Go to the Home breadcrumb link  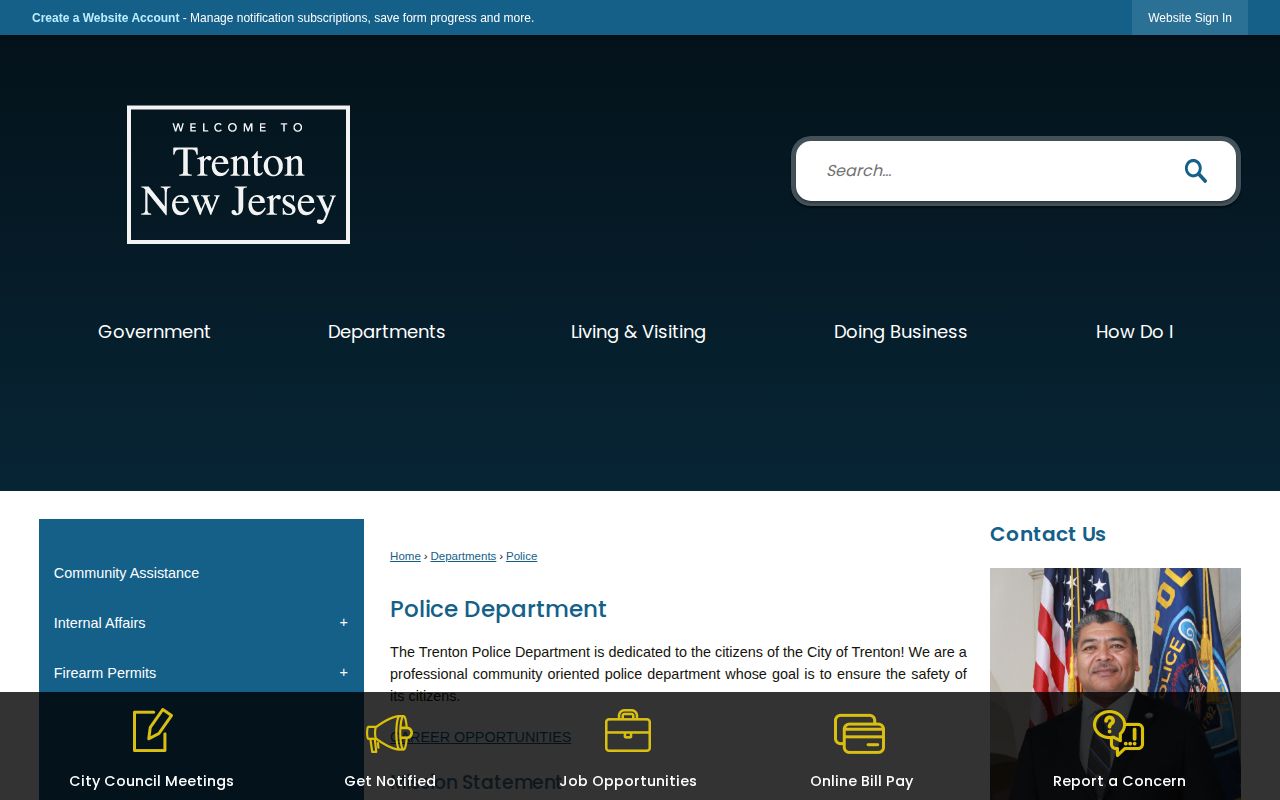[x=405, y=556]
